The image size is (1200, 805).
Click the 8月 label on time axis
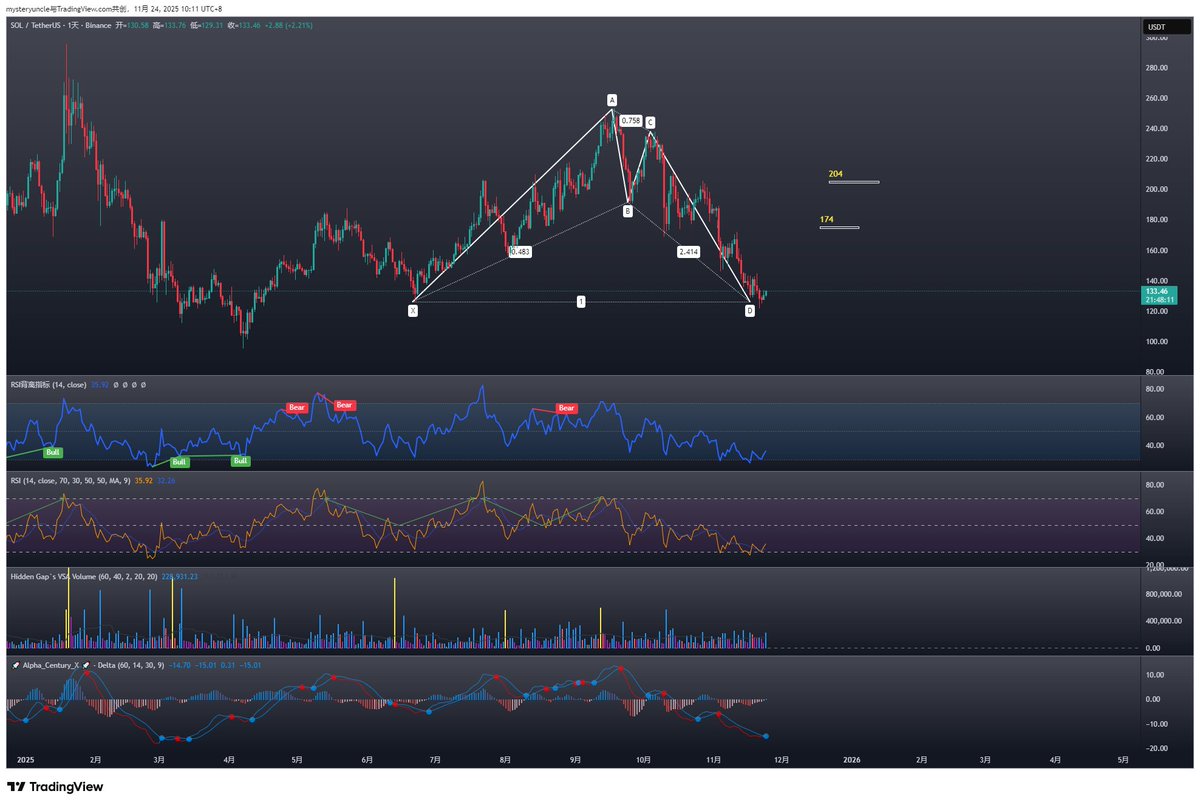[x=505, y=760]
